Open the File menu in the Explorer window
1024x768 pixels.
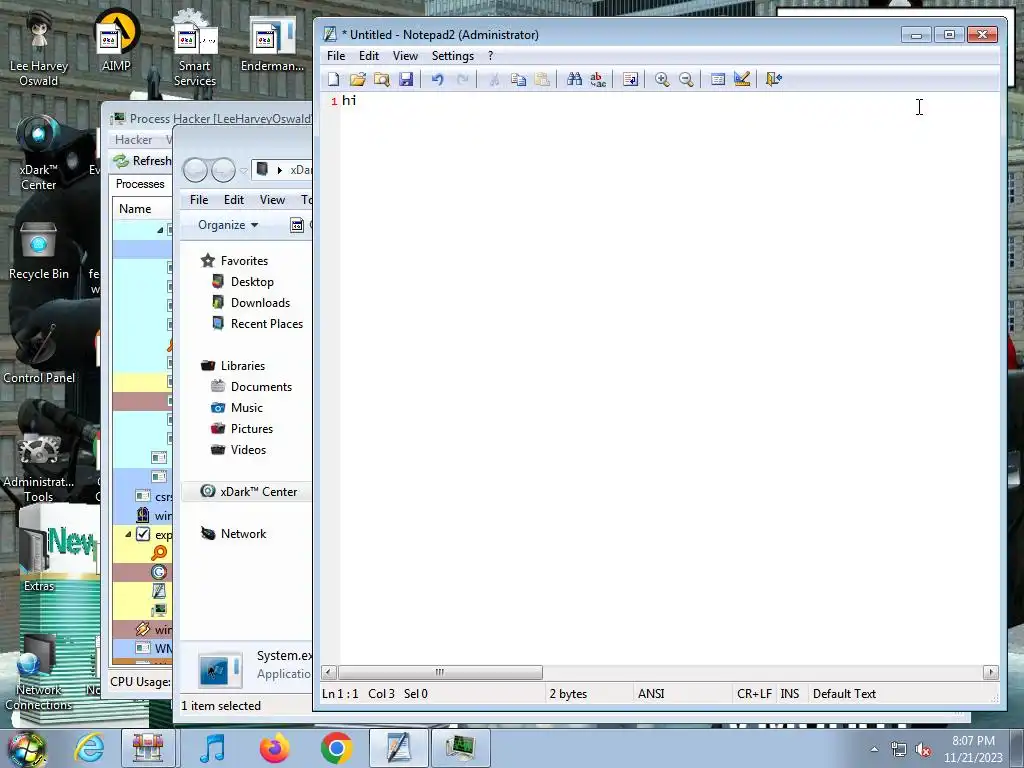199,200
